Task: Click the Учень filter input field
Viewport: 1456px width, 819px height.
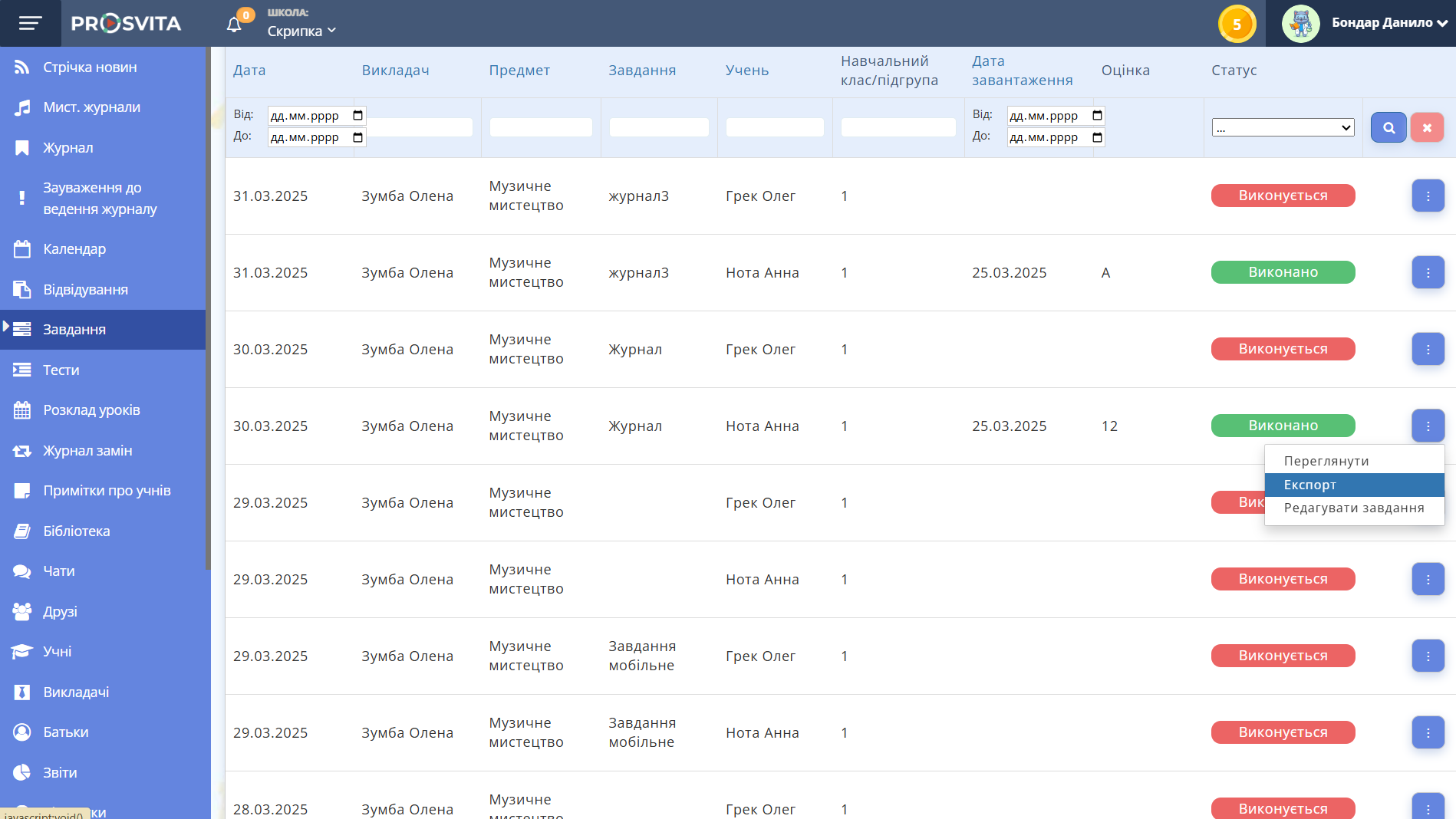Action: [x=775, y=127]
